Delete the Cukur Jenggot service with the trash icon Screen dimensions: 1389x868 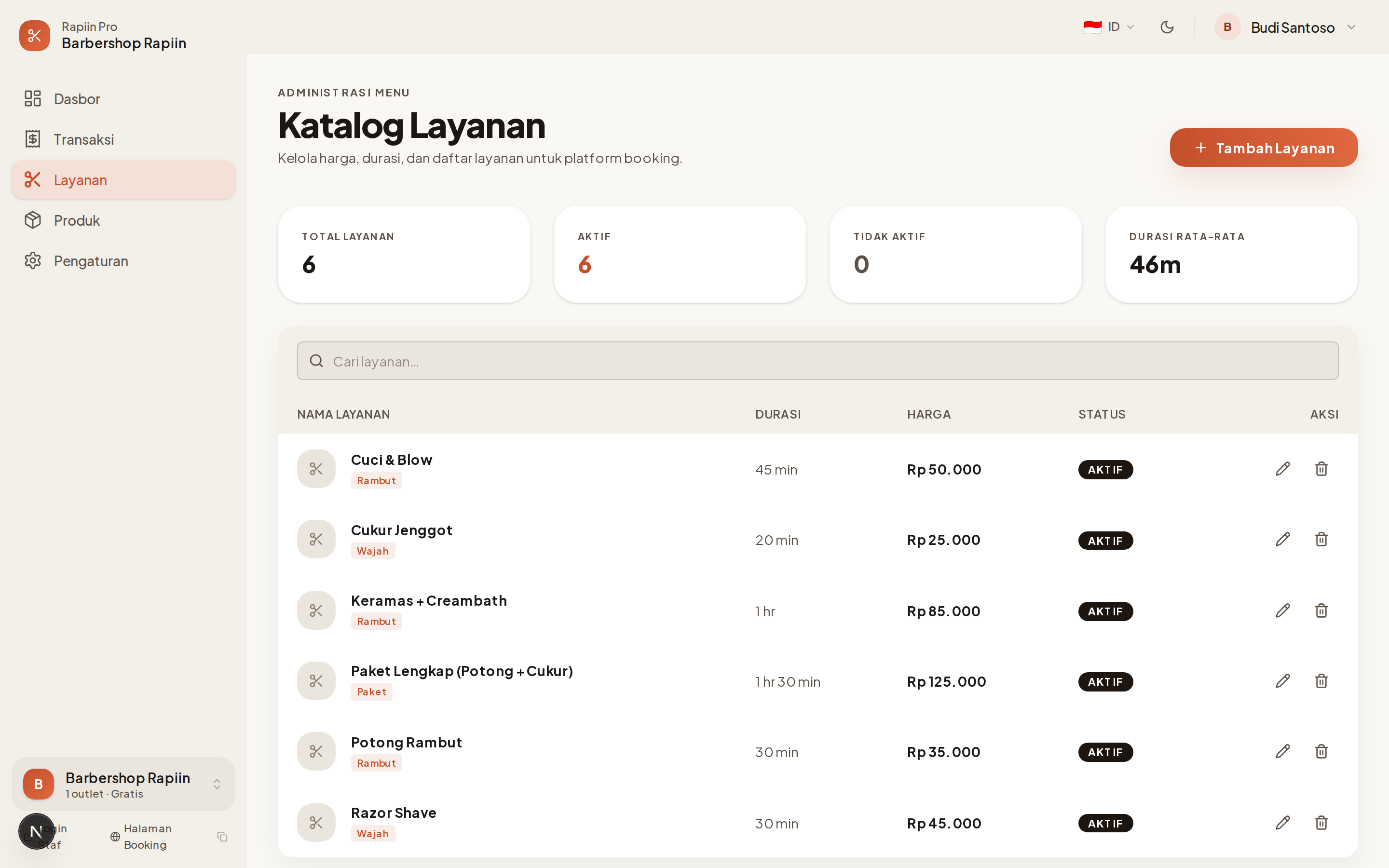pos(1321,540)
